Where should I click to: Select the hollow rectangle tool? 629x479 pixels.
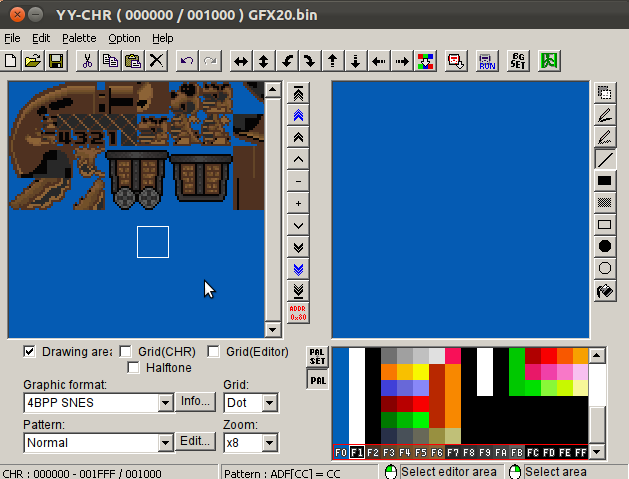605,224
